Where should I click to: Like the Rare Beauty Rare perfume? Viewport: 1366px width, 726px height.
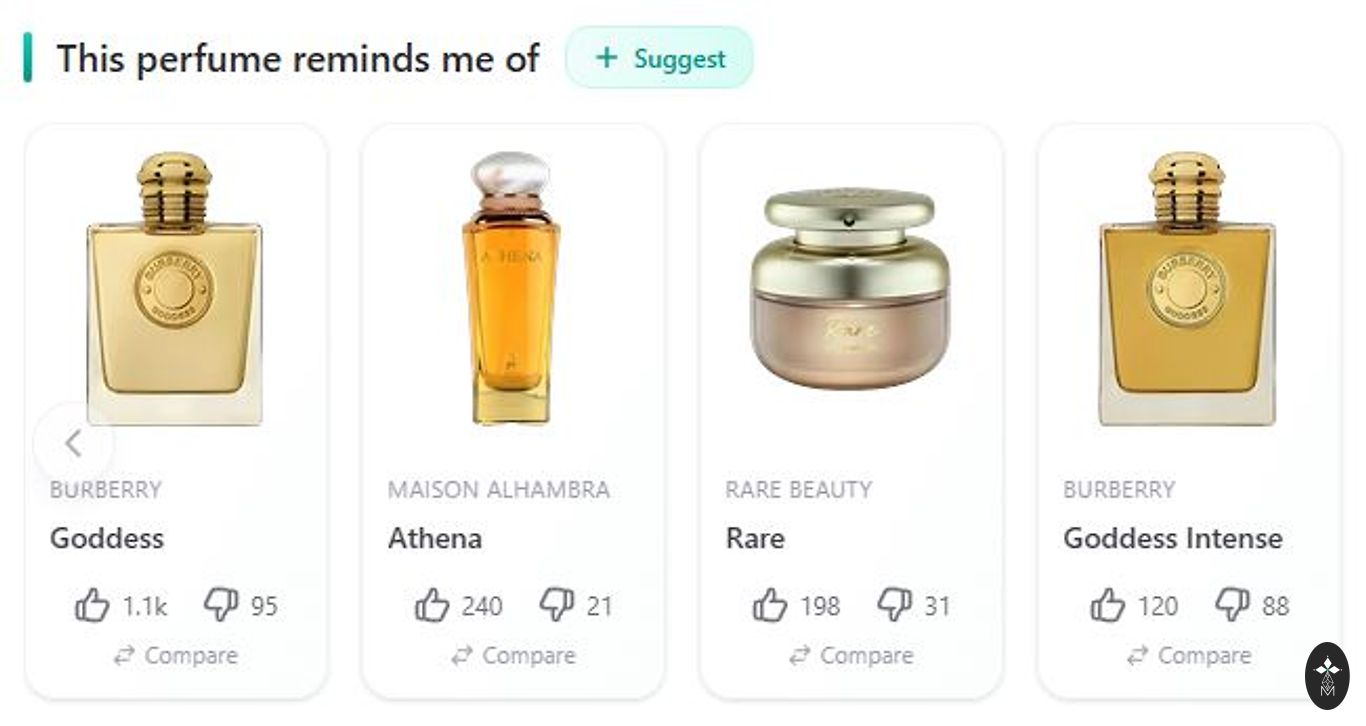click(769, 605)
